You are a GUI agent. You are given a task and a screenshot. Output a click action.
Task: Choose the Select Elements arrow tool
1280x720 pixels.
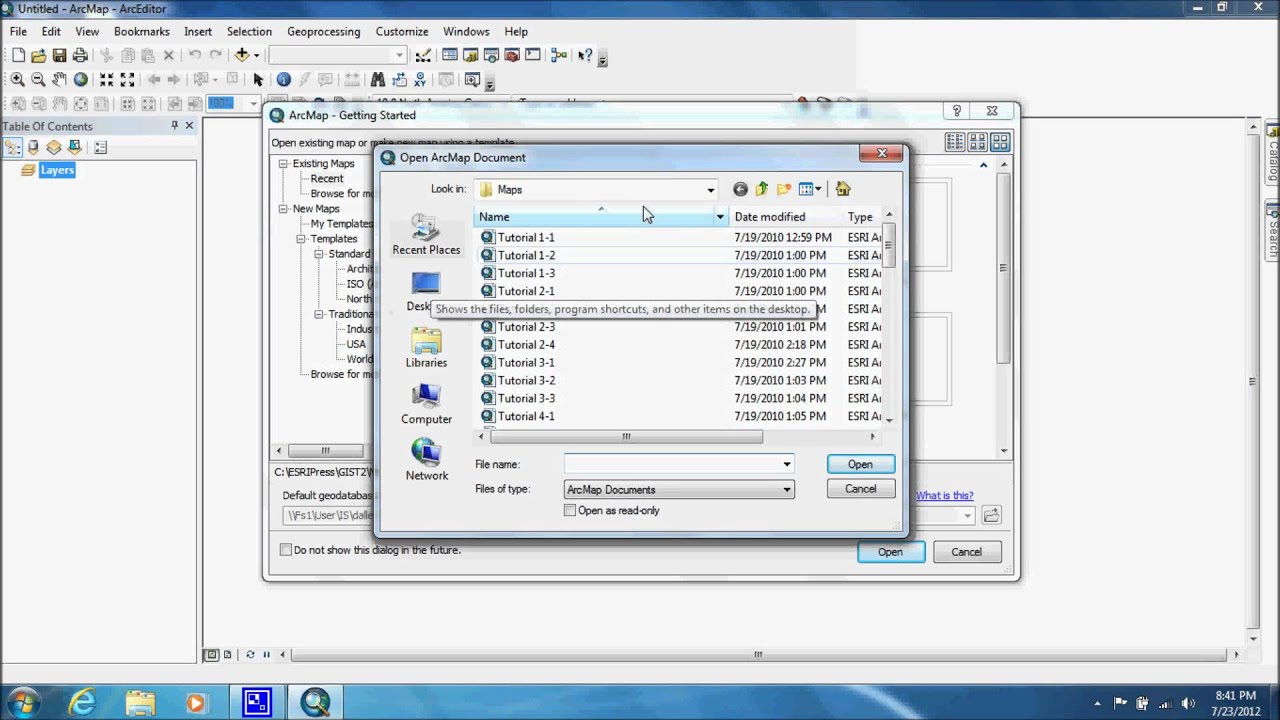[x=258, y=79]
